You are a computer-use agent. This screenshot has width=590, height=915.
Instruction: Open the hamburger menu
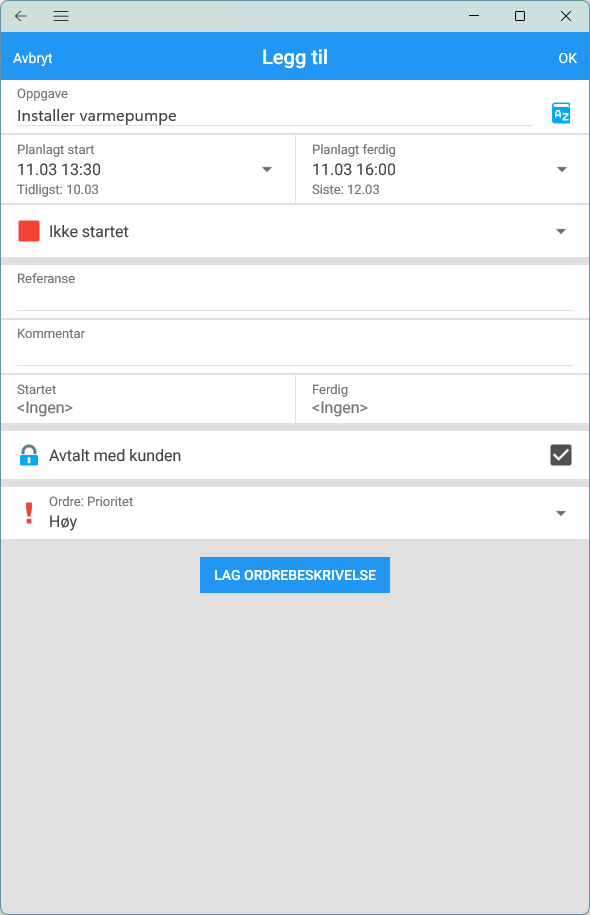tap(61, 16)
